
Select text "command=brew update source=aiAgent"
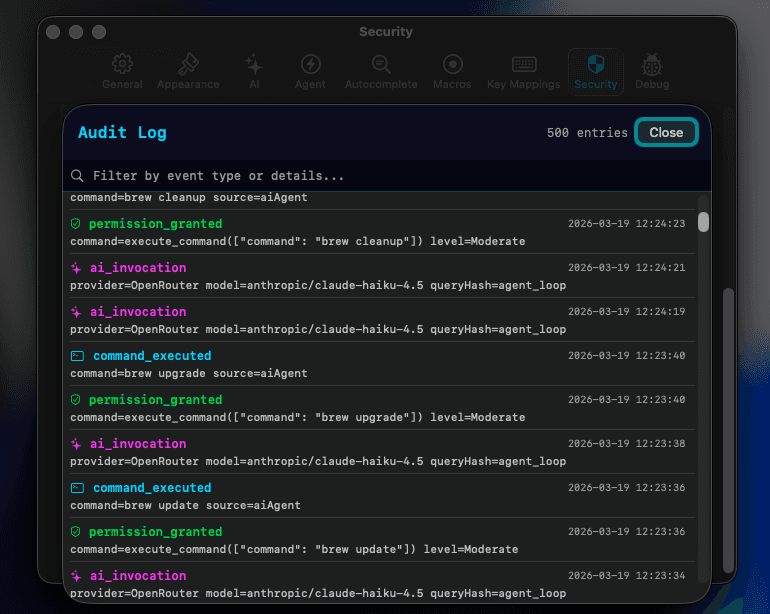click(185, 505)
